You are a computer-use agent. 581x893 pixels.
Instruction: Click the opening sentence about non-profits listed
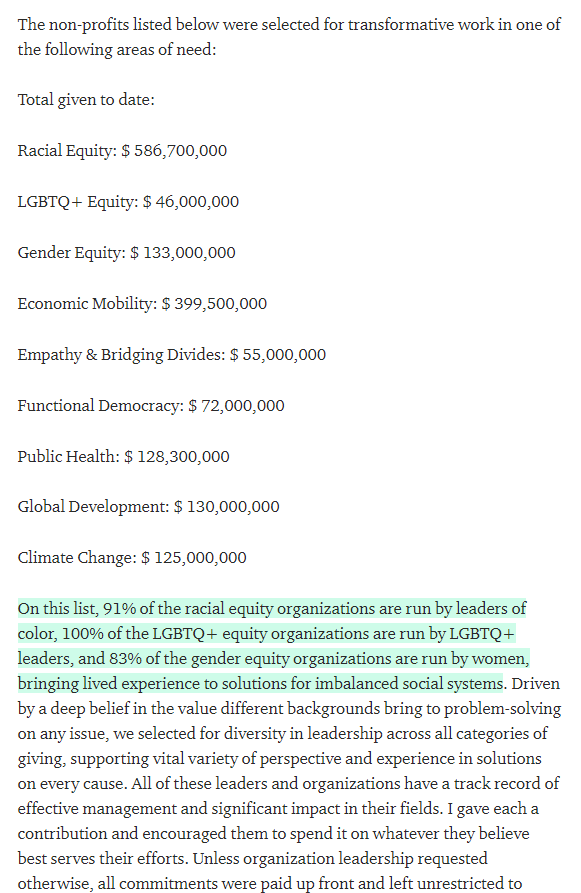(289, 37)
